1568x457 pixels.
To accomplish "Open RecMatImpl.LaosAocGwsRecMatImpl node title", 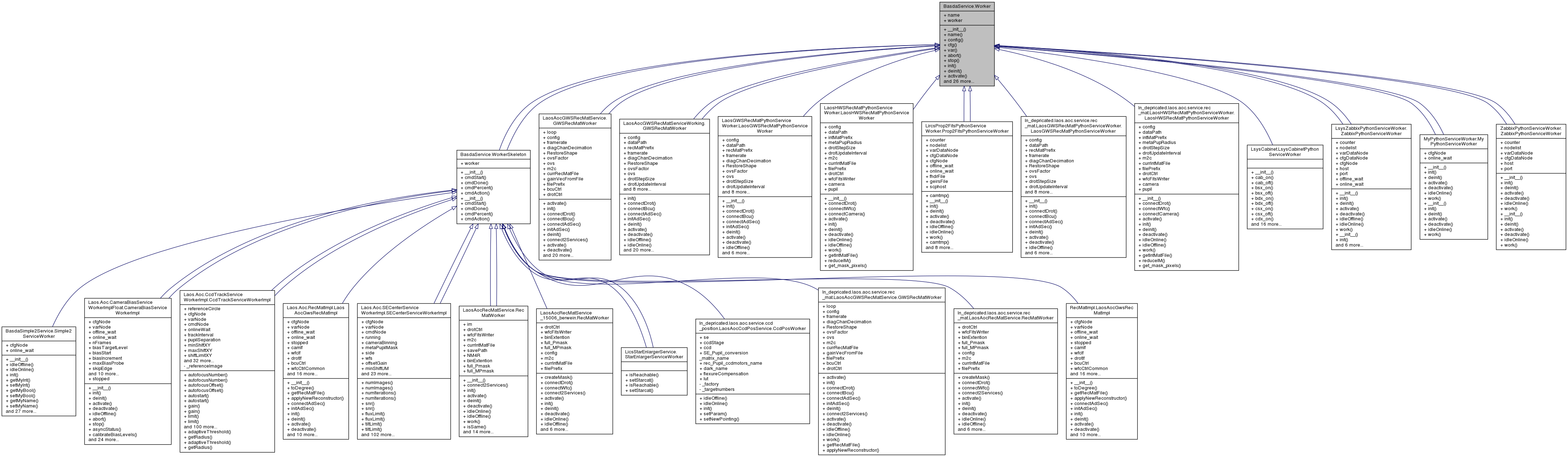I will click(1102, 310).
